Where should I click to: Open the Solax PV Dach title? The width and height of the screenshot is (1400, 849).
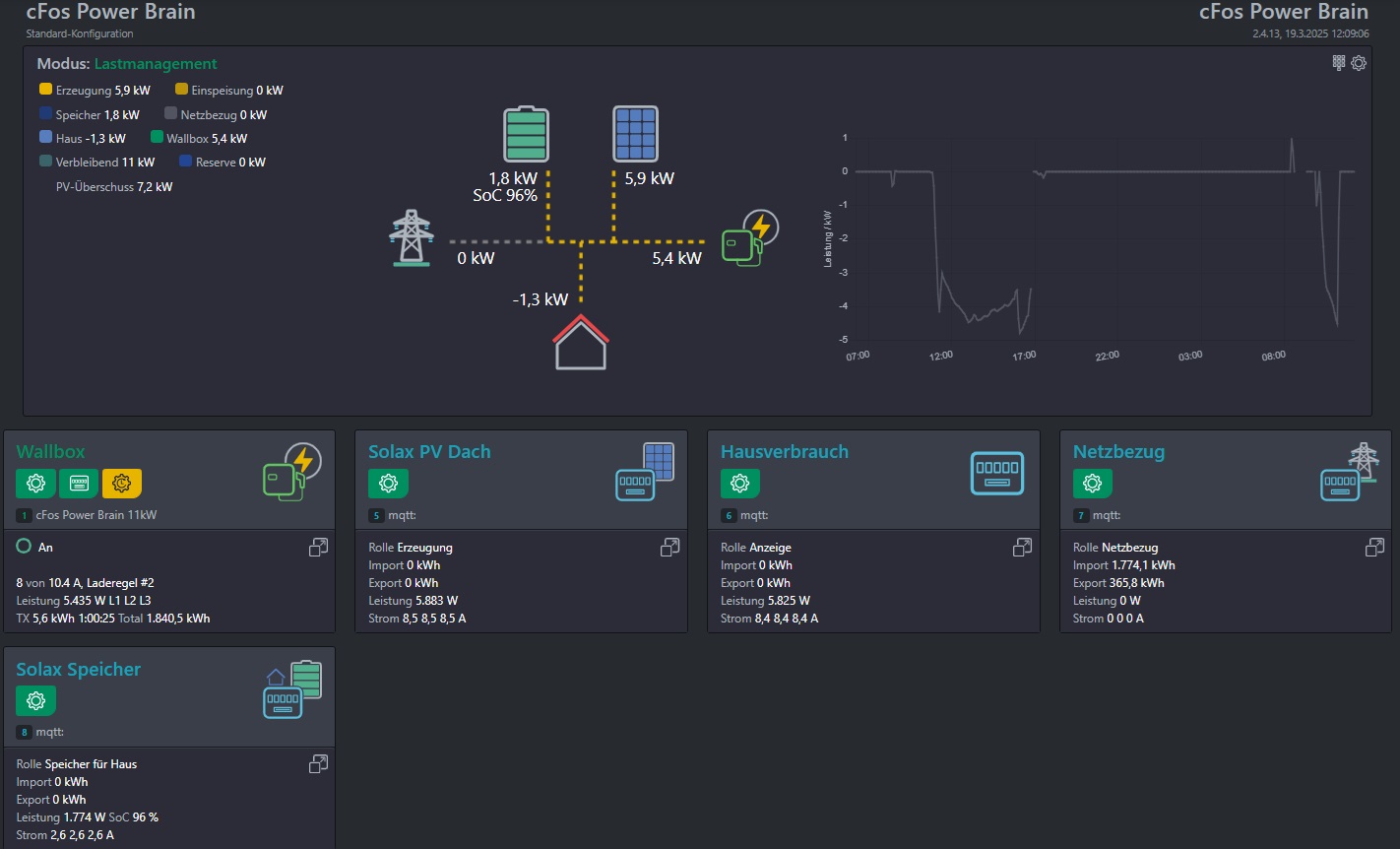click(429, 452)
